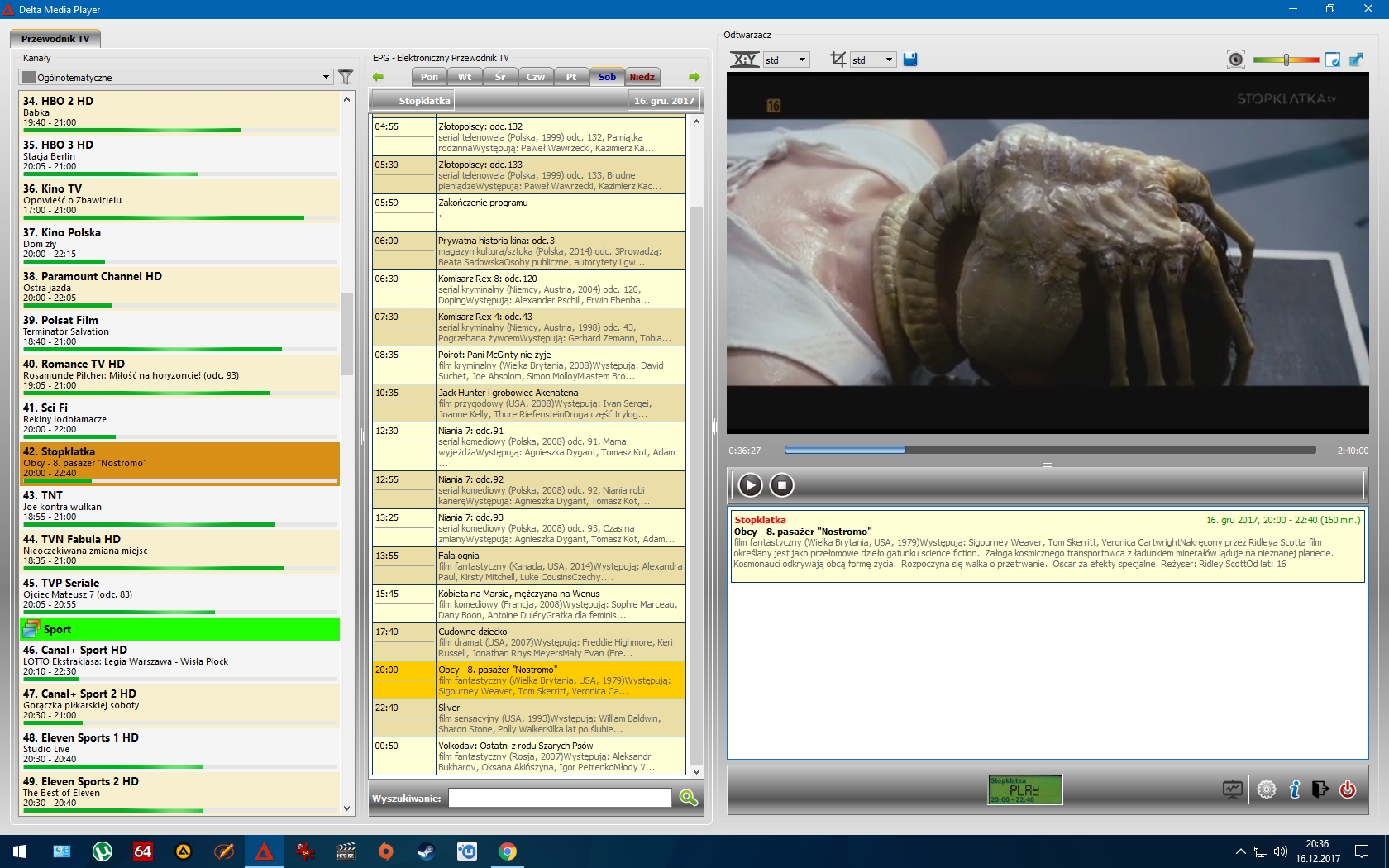
Task: Select the Niedz day tab
Action: pyautogui.click(x=642, y=77)
